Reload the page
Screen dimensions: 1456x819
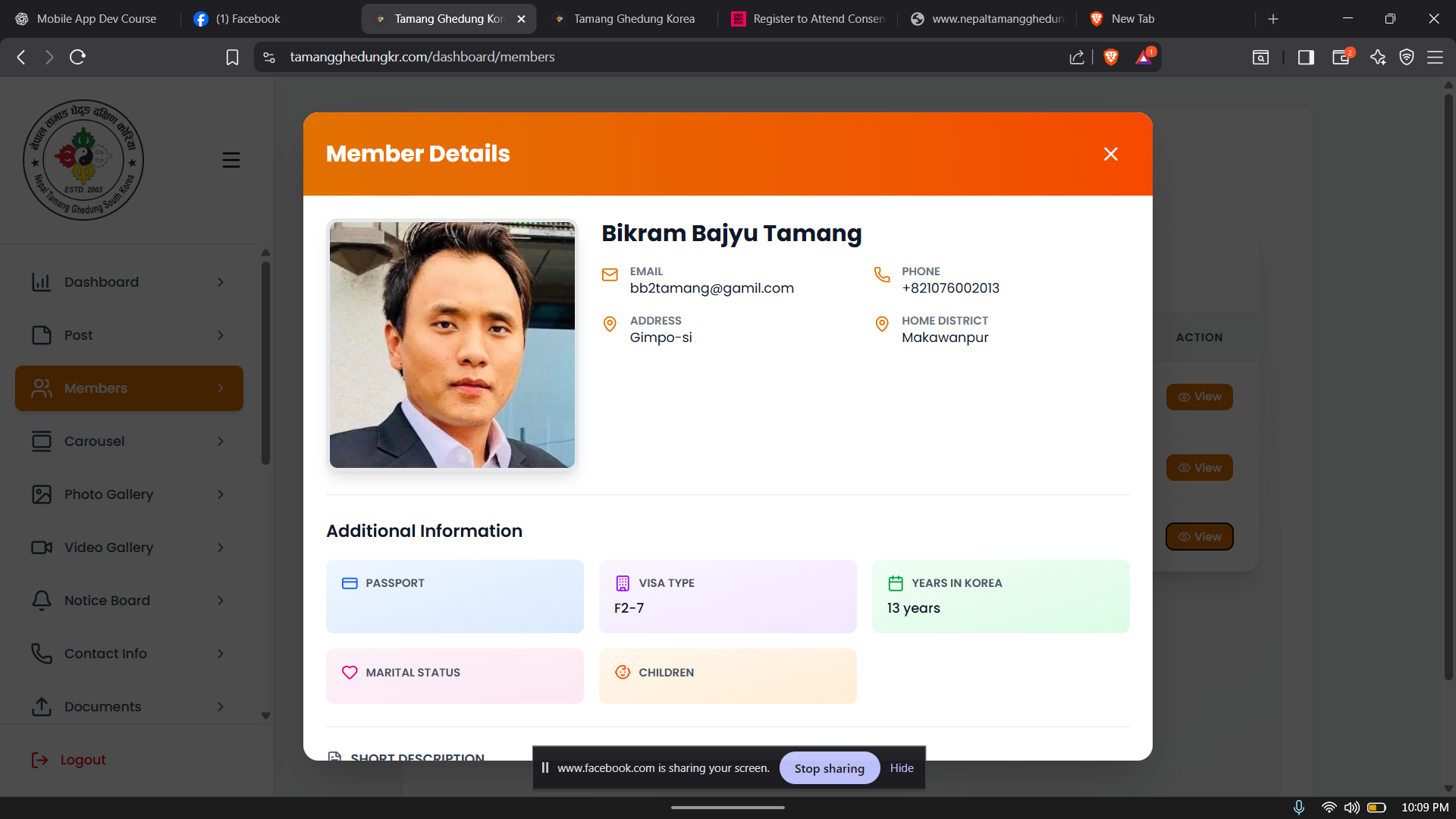pyautogui.click(x=77, y=57)
